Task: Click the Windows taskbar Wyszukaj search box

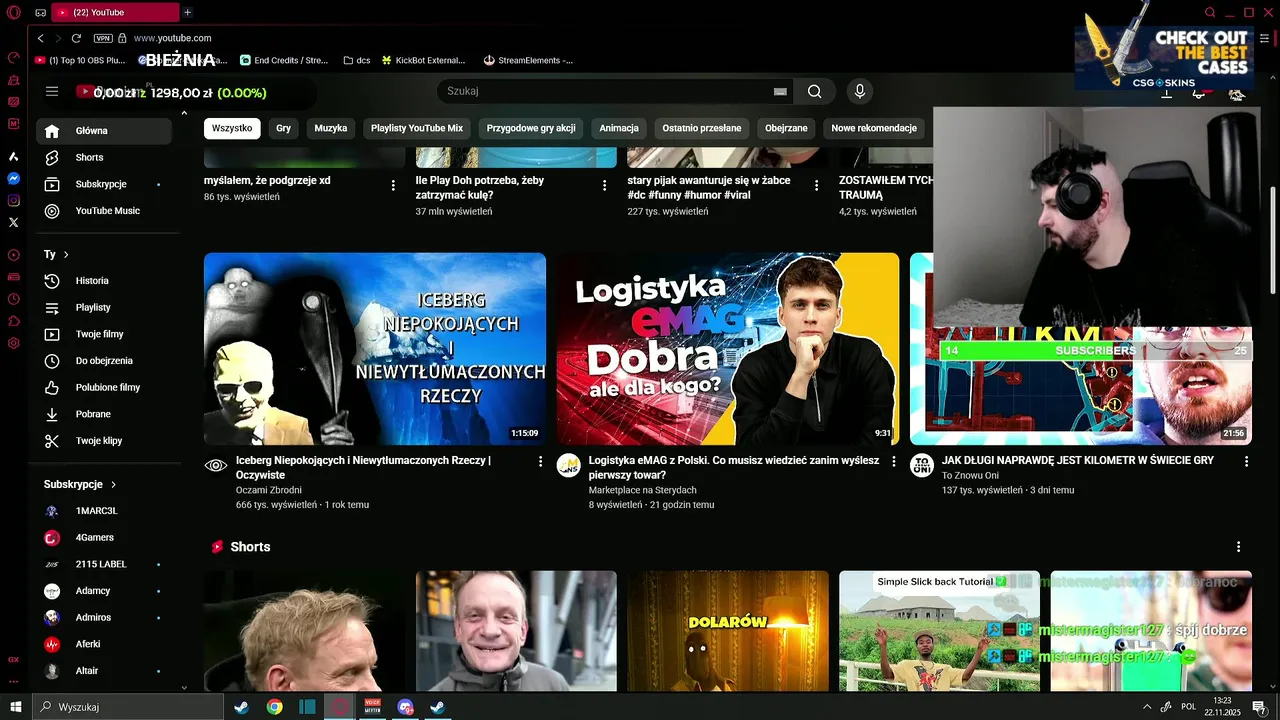Action: tap(126, 707)
